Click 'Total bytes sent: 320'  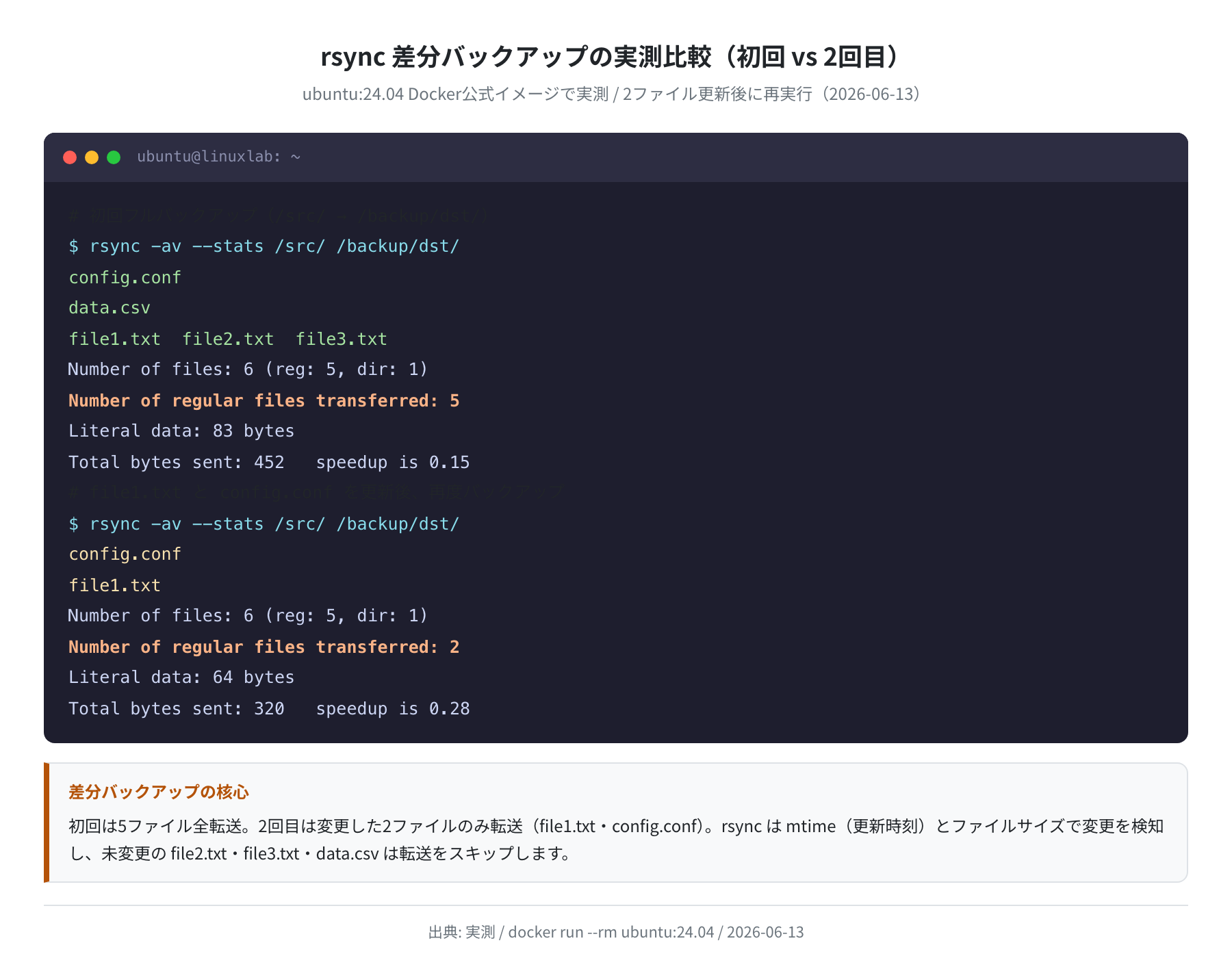tap(177, 709)
